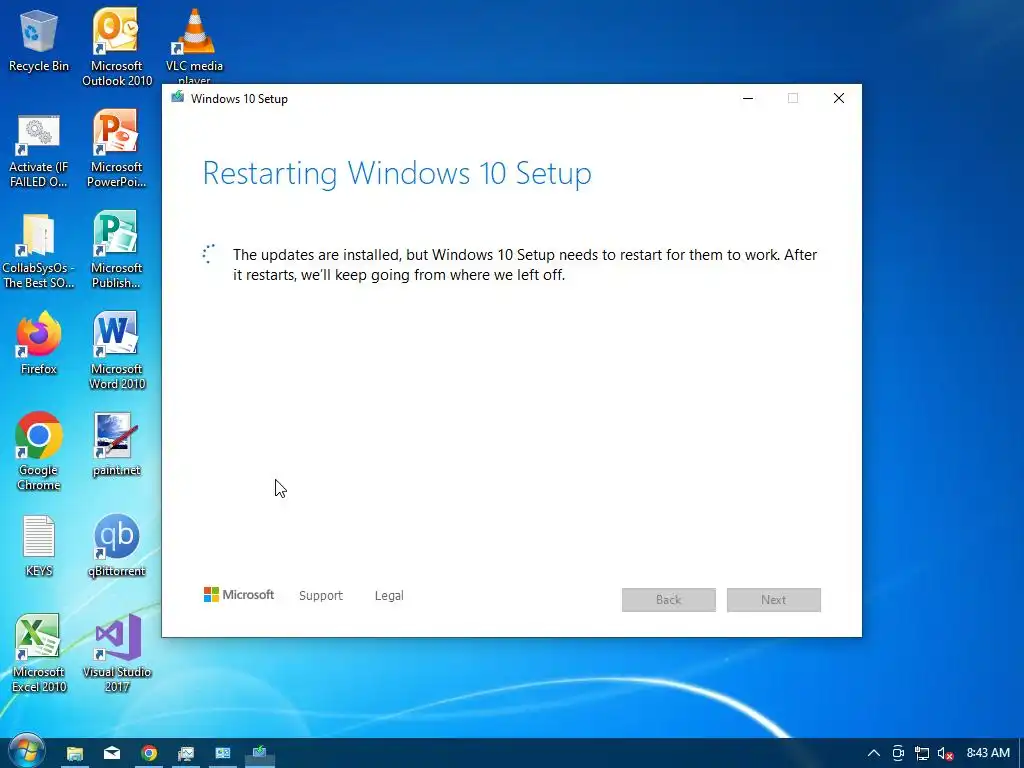Open the Start menu orb

coord(26,751)
